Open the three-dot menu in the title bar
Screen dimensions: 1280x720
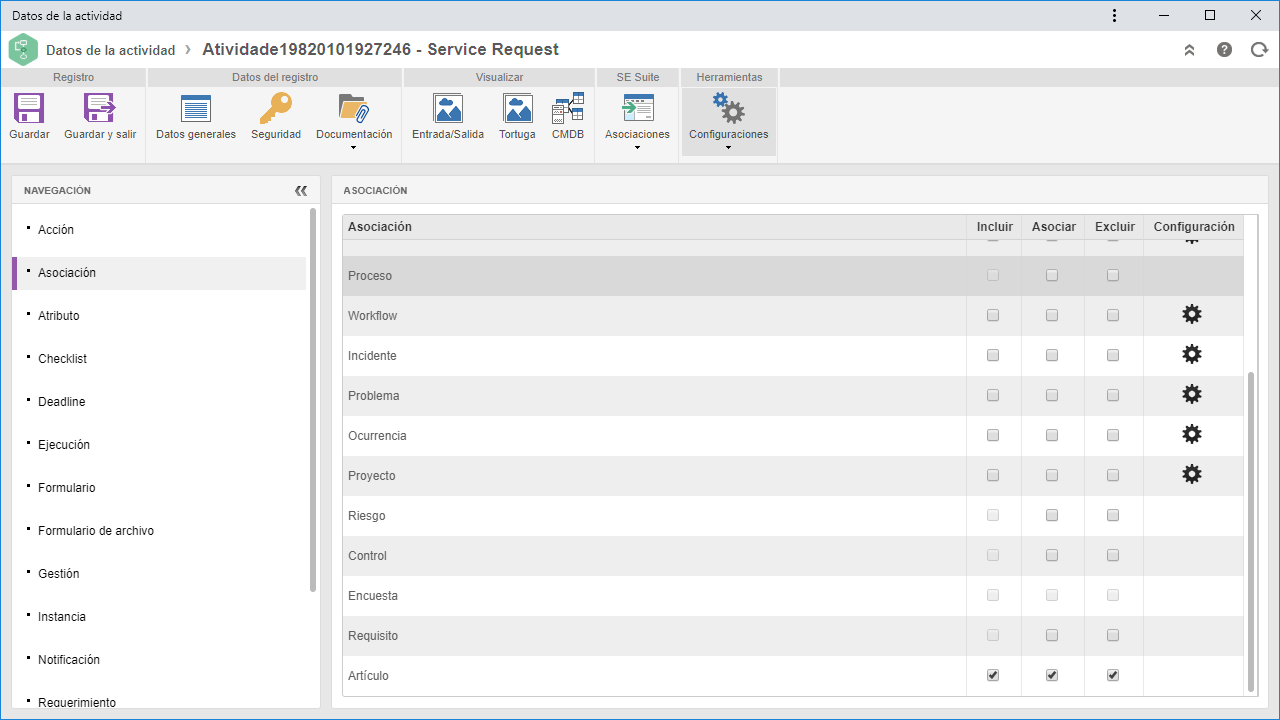[x=1115, y=15]
